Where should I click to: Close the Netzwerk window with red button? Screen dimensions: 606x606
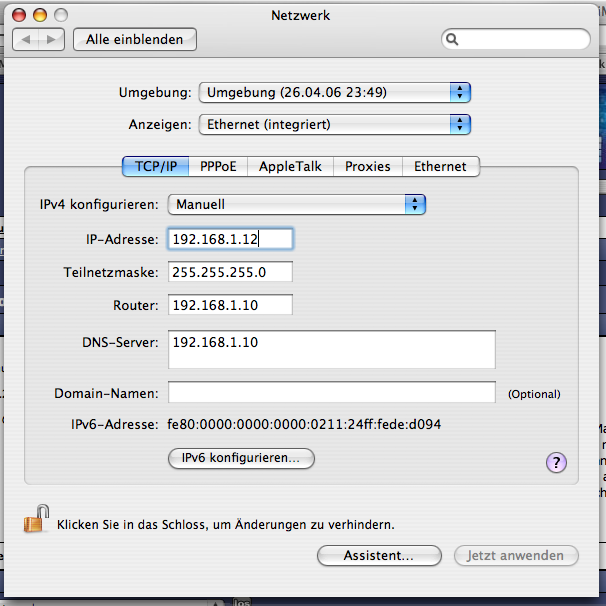[19, 15]
